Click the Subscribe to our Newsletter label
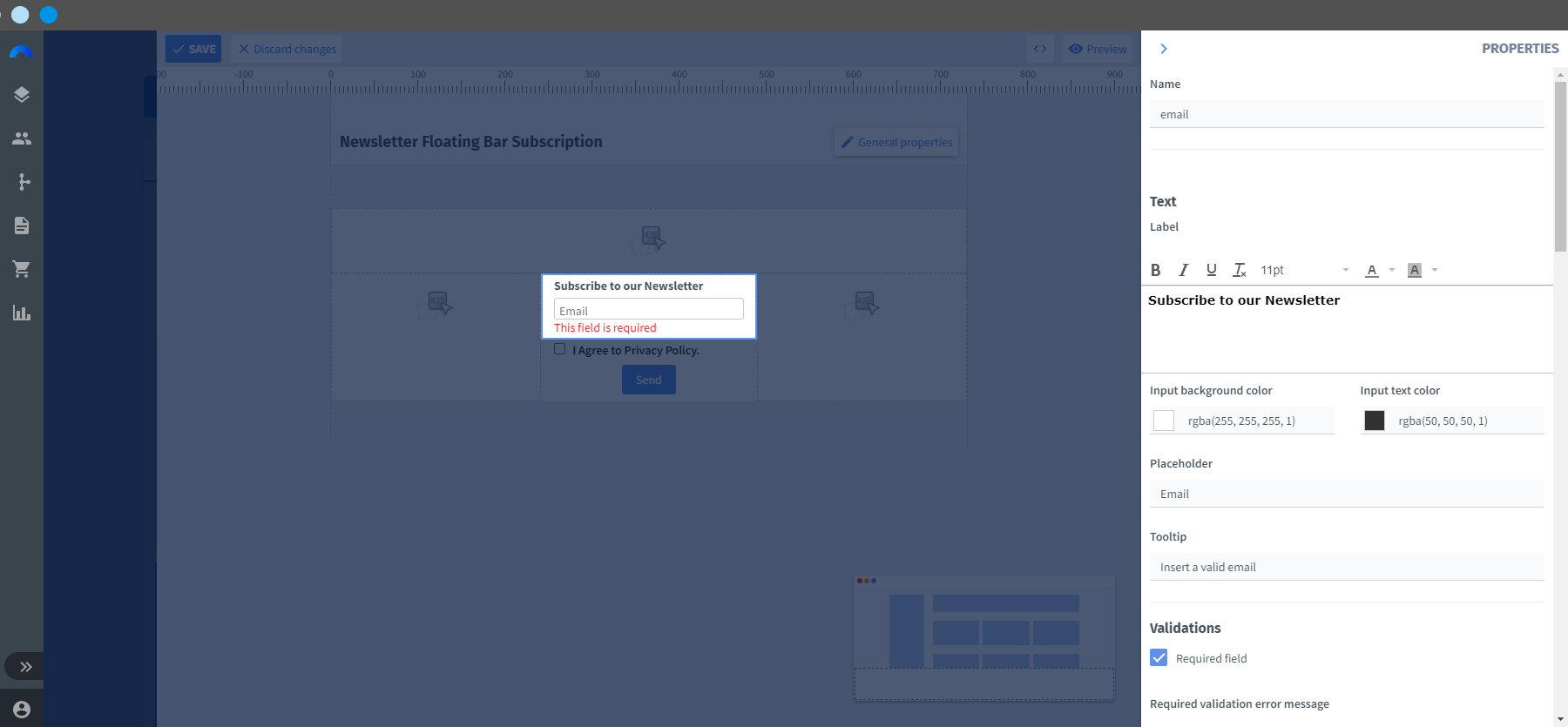This screenshot has height=727, width=1568. (x=628, y=286)
